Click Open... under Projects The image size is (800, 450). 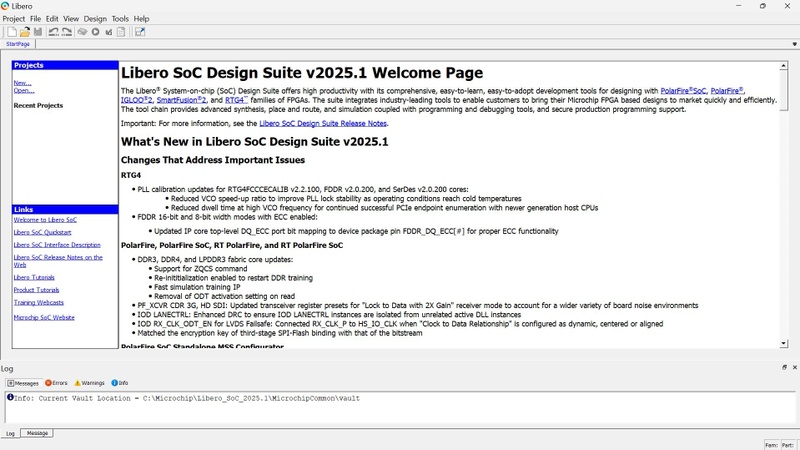click(24, 90)
